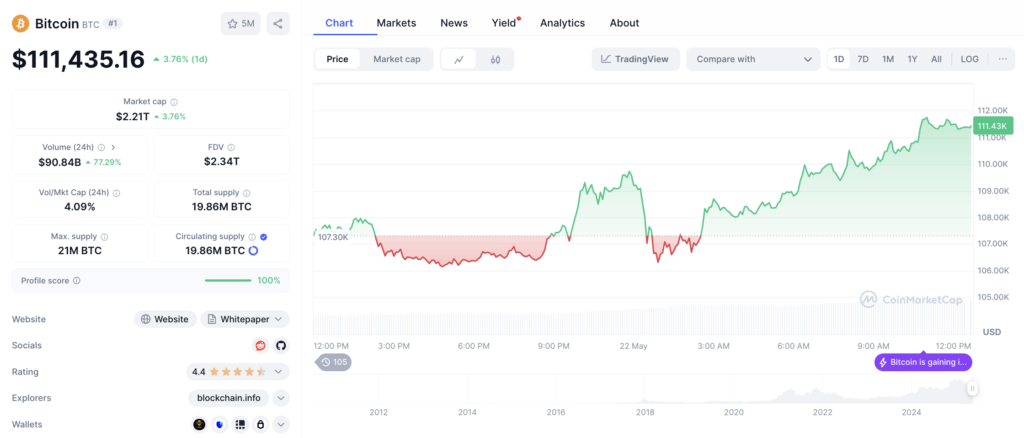Click the Profile score progress bar

(228, 281)
